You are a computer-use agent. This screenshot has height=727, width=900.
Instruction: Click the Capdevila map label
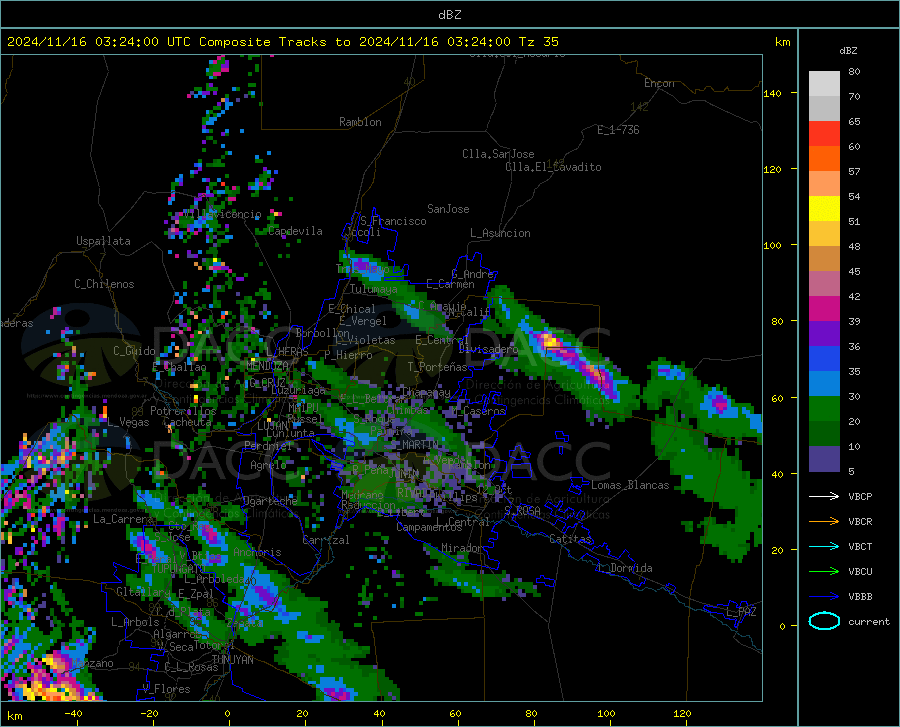tap(295, 231)
